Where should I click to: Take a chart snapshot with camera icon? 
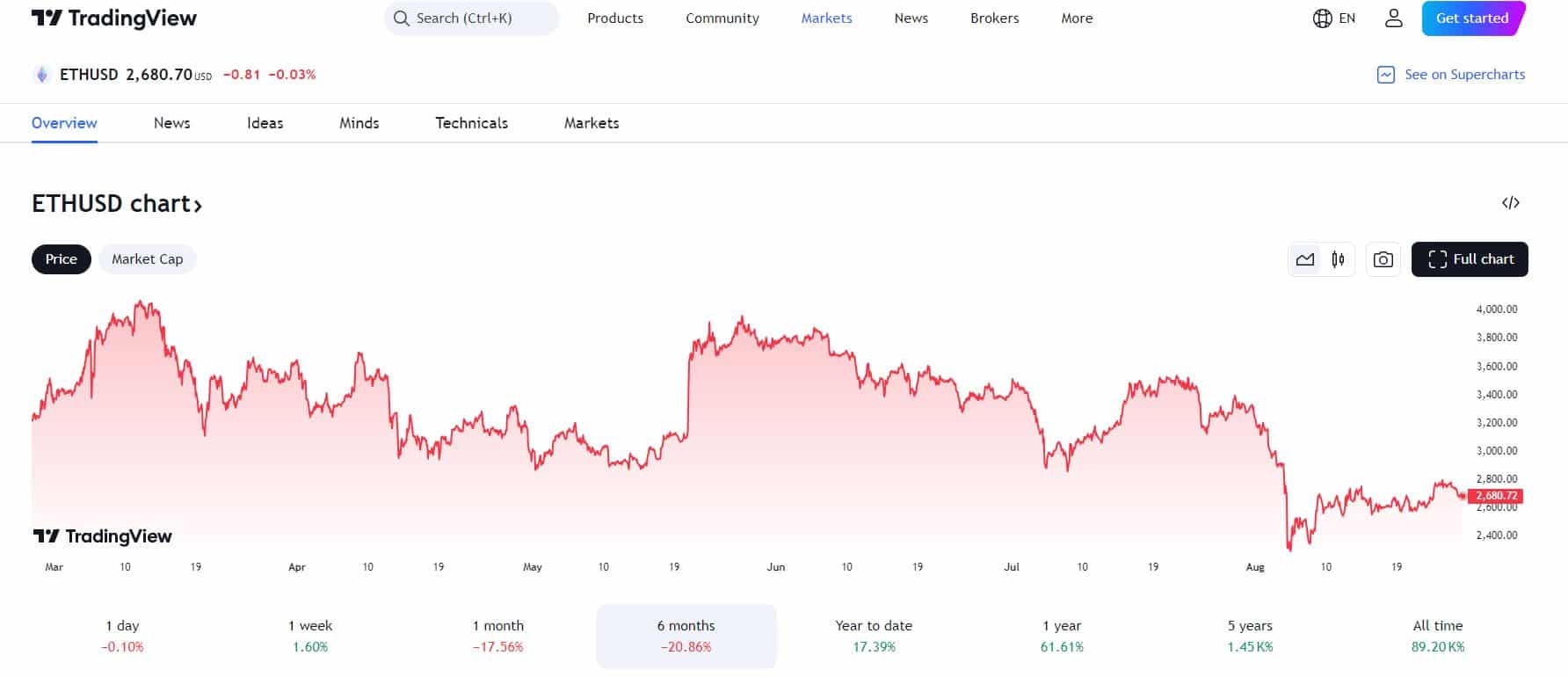1383,259
